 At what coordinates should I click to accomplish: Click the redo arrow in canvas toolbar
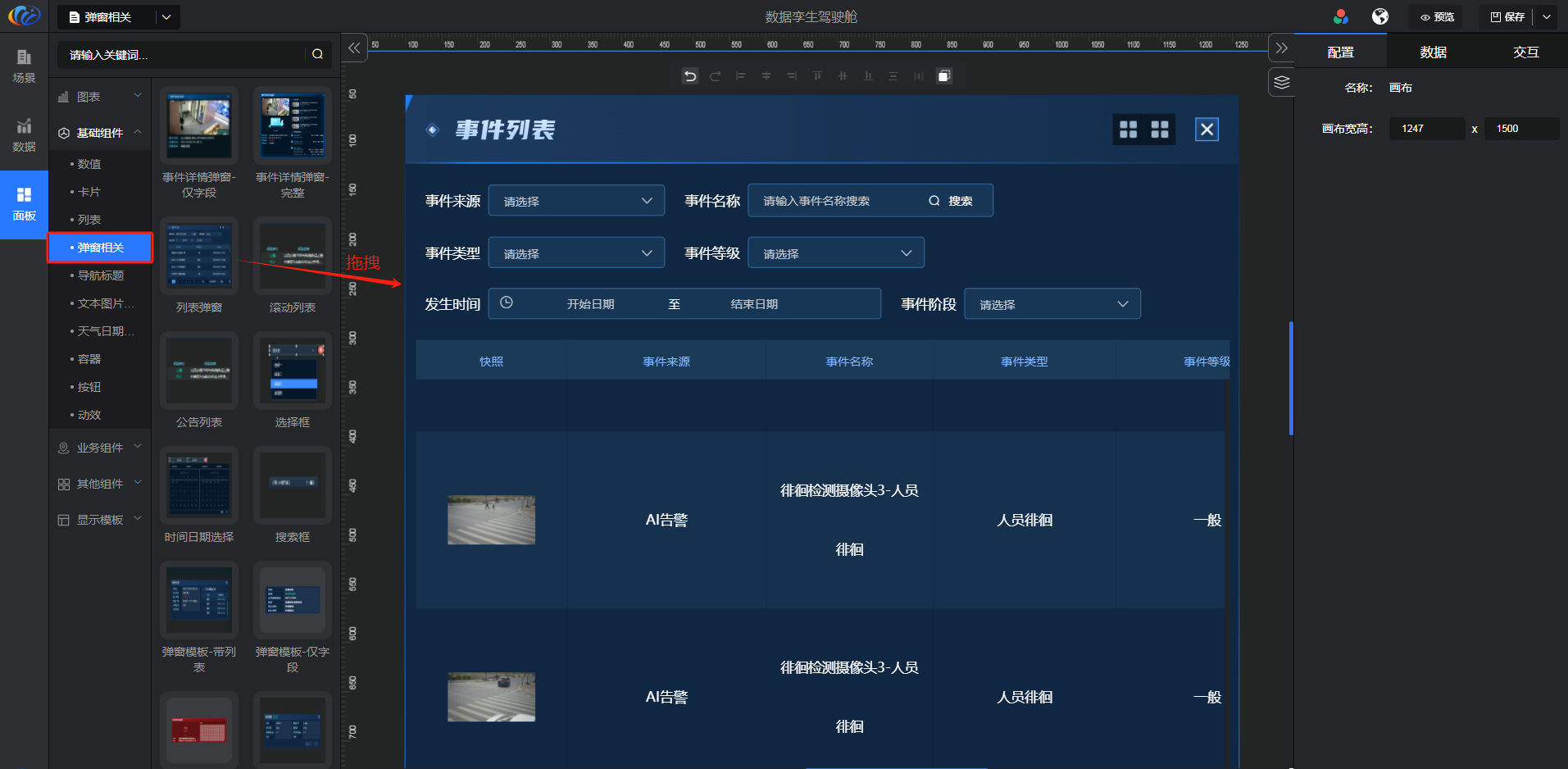click(716, 76)
